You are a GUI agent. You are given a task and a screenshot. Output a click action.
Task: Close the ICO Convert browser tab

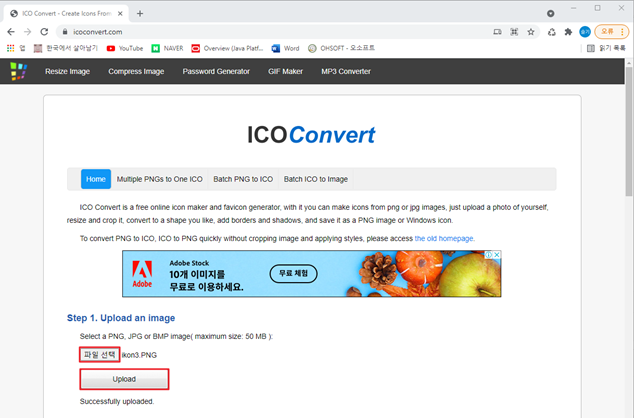pyautogui.click(x=120, y=13)
